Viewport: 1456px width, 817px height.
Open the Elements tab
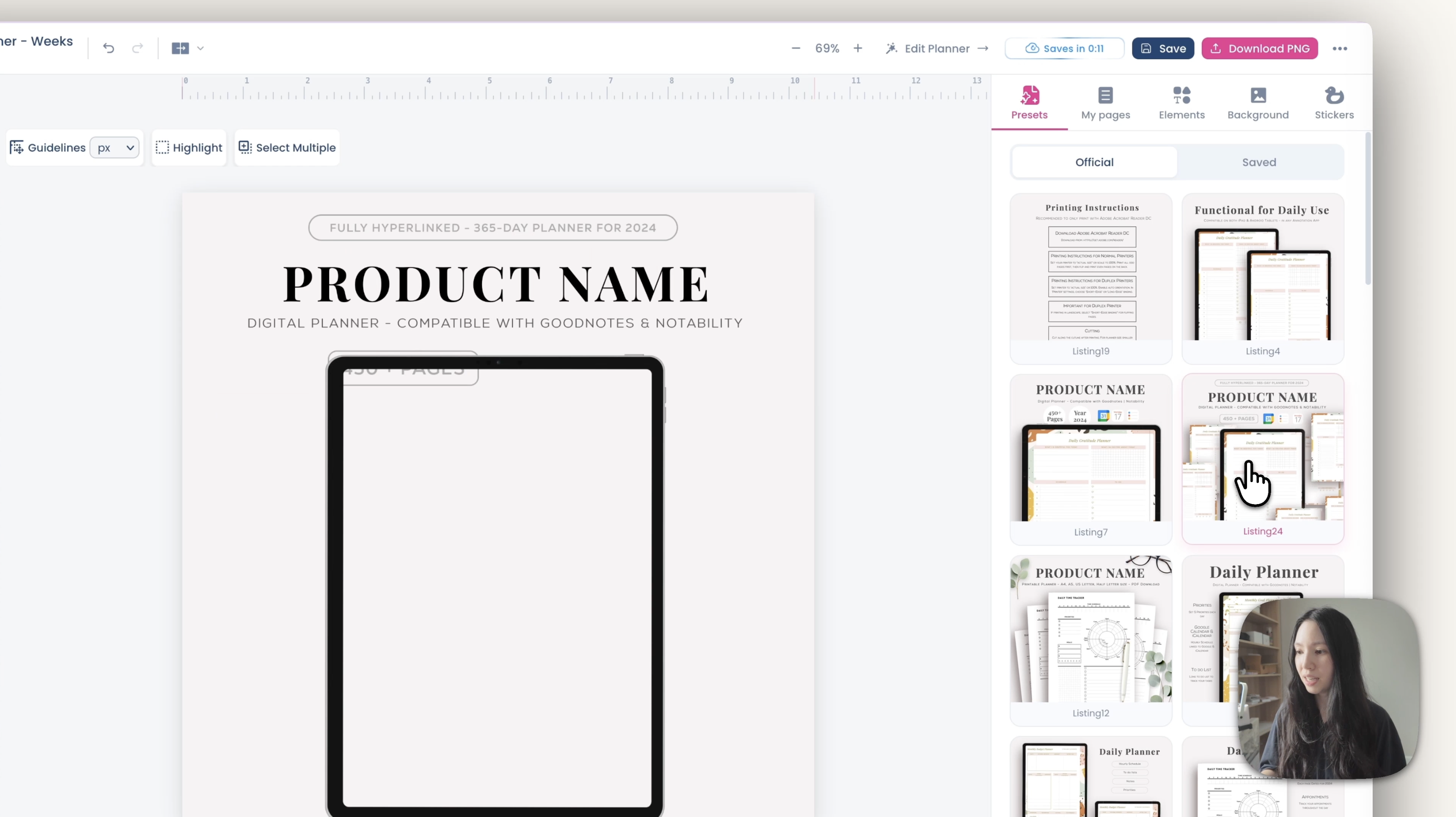[1181, 103]
